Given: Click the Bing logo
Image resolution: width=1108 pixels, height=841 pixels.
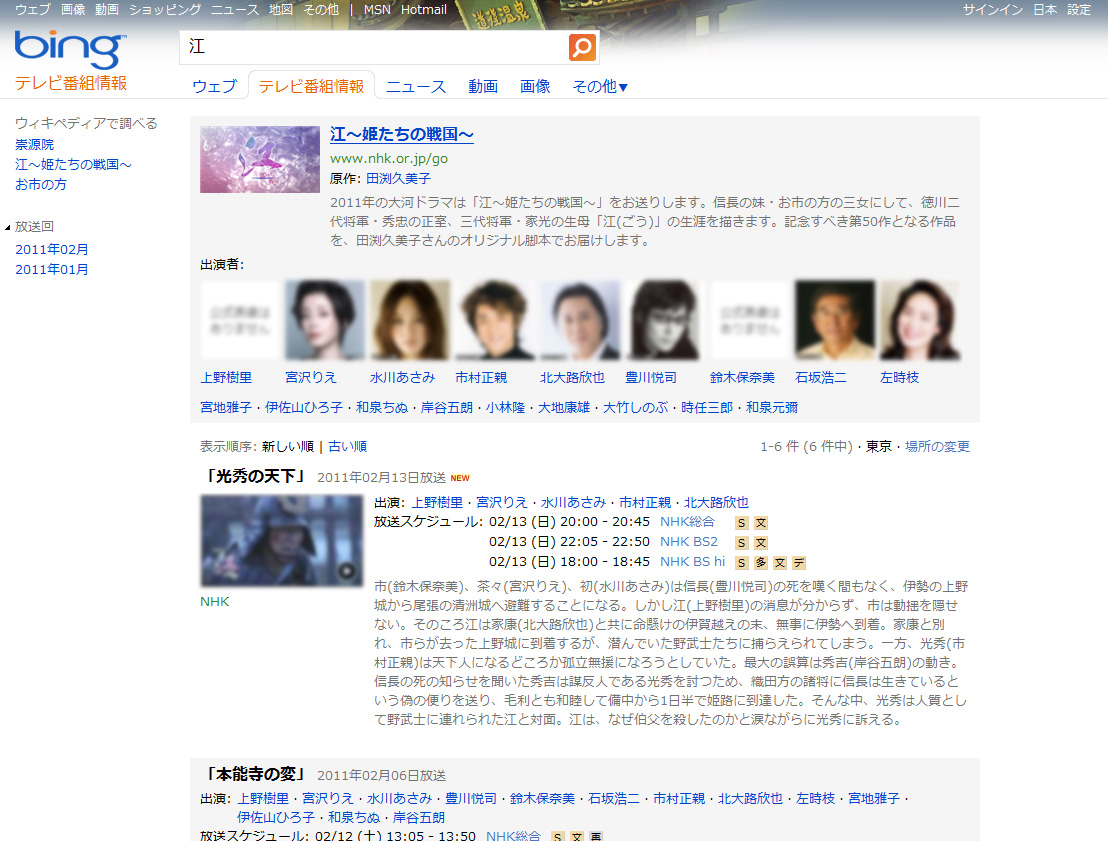Looking at the screenshot, I should tap(70, 48).
